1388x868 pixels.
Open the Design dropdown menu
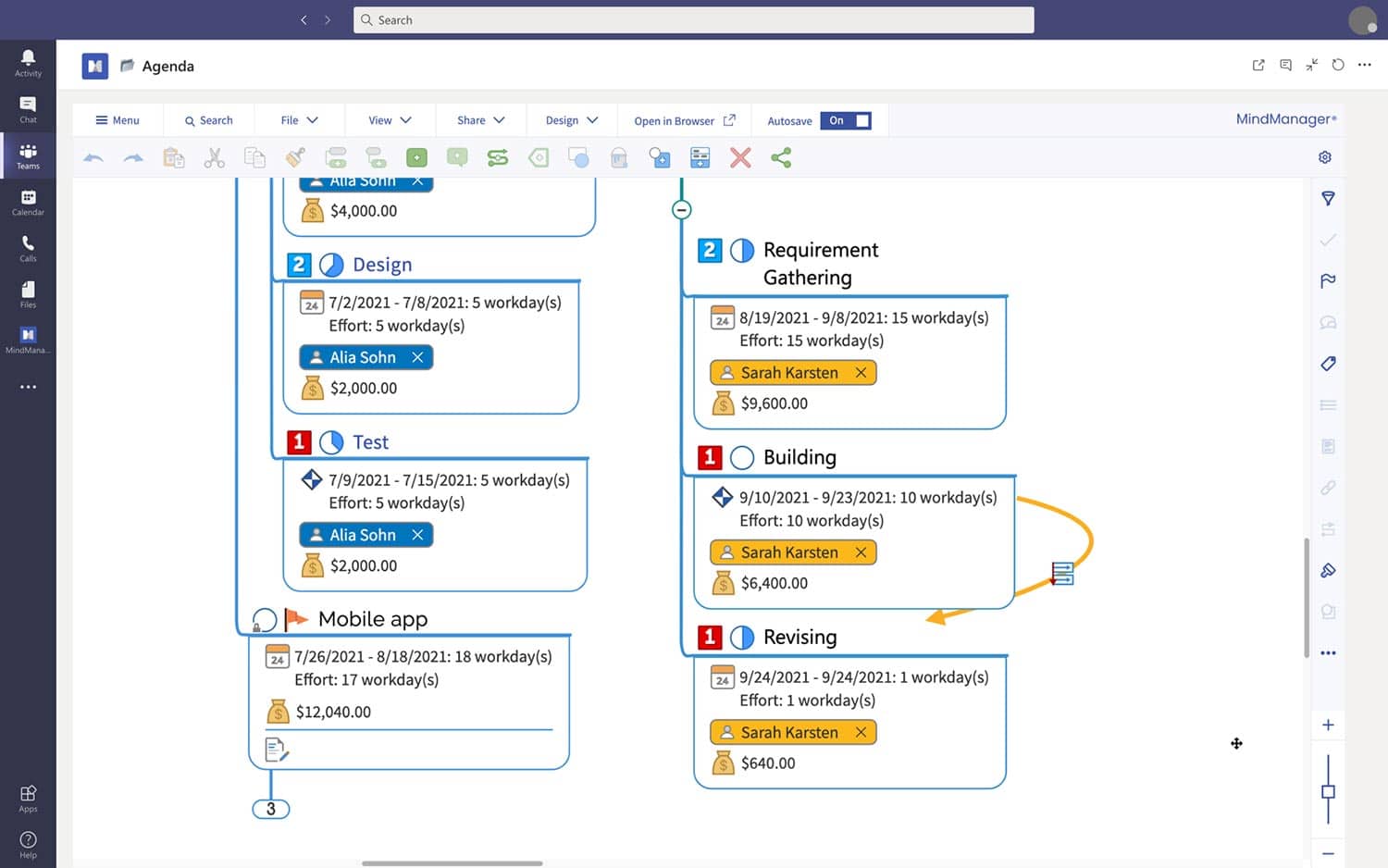571,120
